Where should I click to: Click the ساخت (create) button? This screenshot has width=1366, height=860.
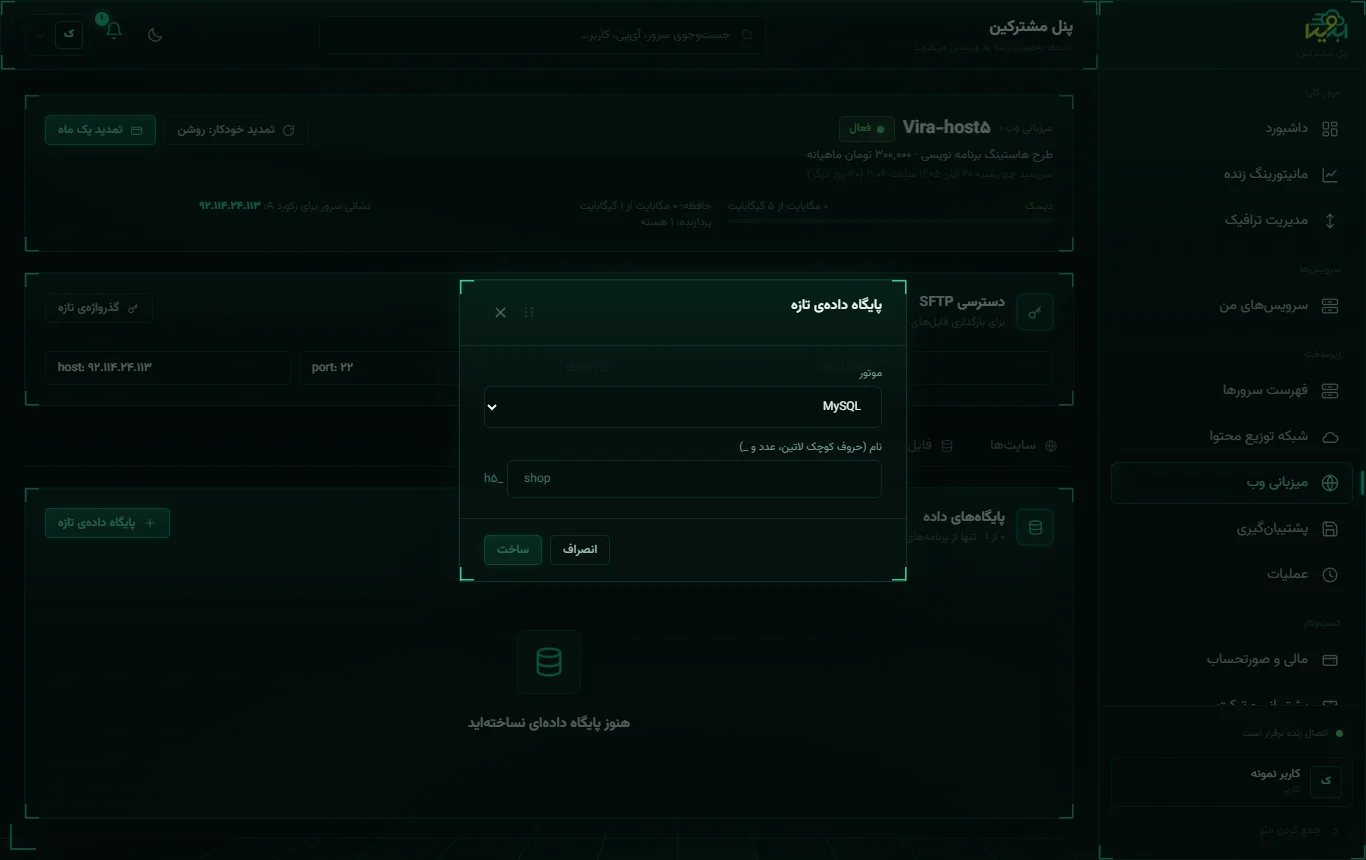point(513,550)
